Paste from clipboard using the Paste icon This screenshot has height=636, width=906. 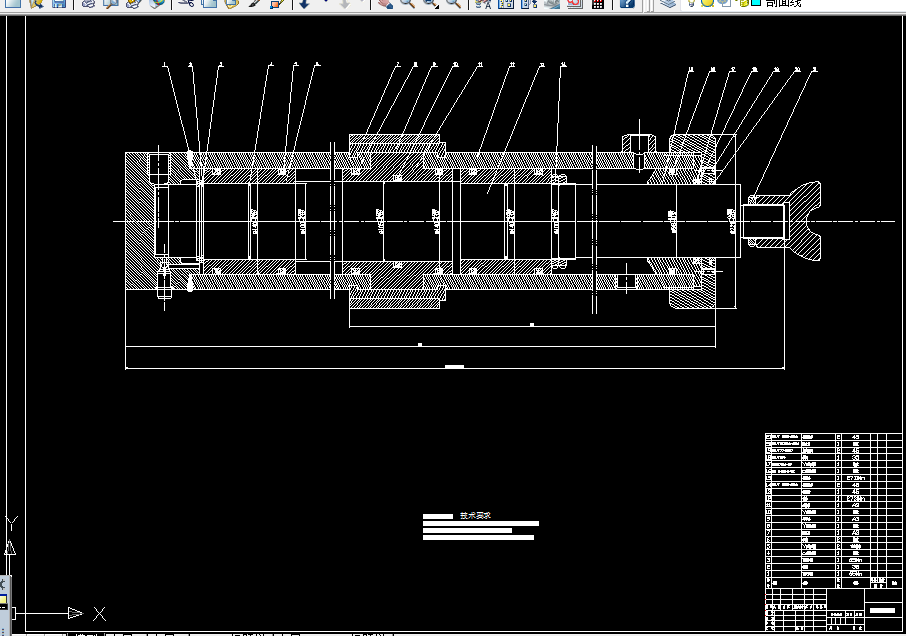[x=231, y=3]
